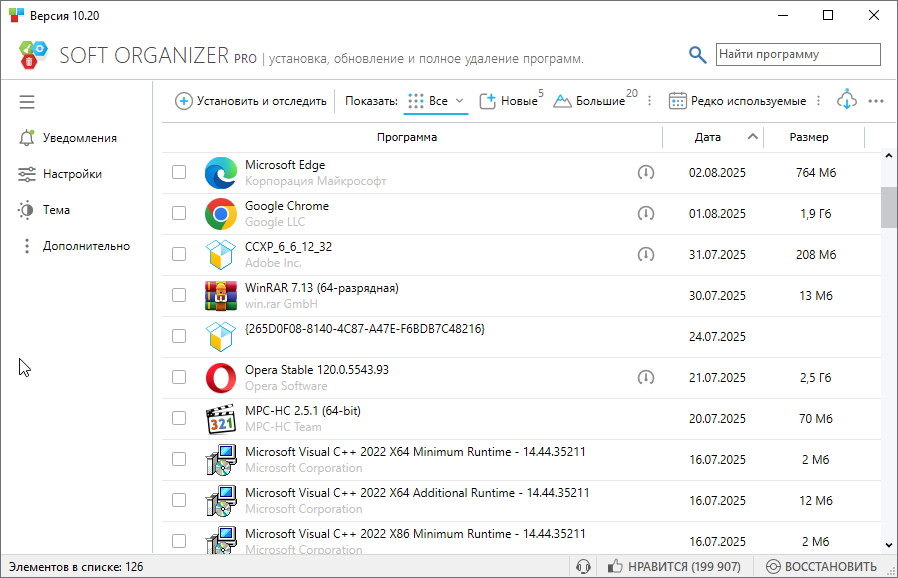This screenshot has width=898, height=578.
Task: Open Настройки settings
Action: point(60,174)
